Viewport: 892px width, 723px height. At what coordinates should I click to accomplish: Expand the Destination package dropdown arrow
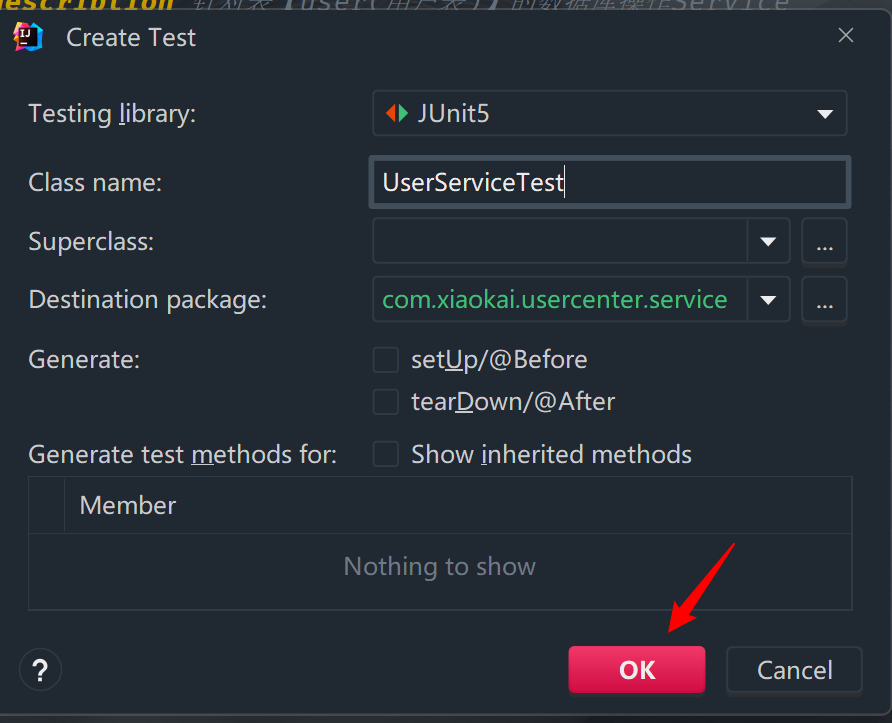click(x=768, y=299)
